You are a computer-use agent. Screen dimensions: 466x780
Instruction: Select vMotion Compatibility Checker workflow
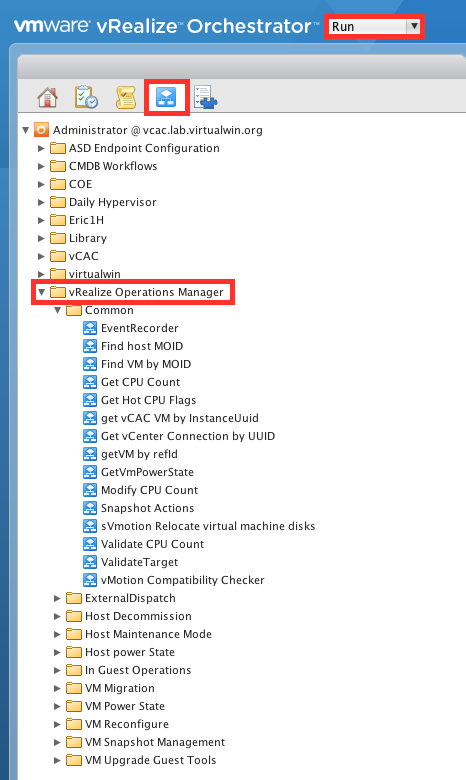click(x=183, y=580)
